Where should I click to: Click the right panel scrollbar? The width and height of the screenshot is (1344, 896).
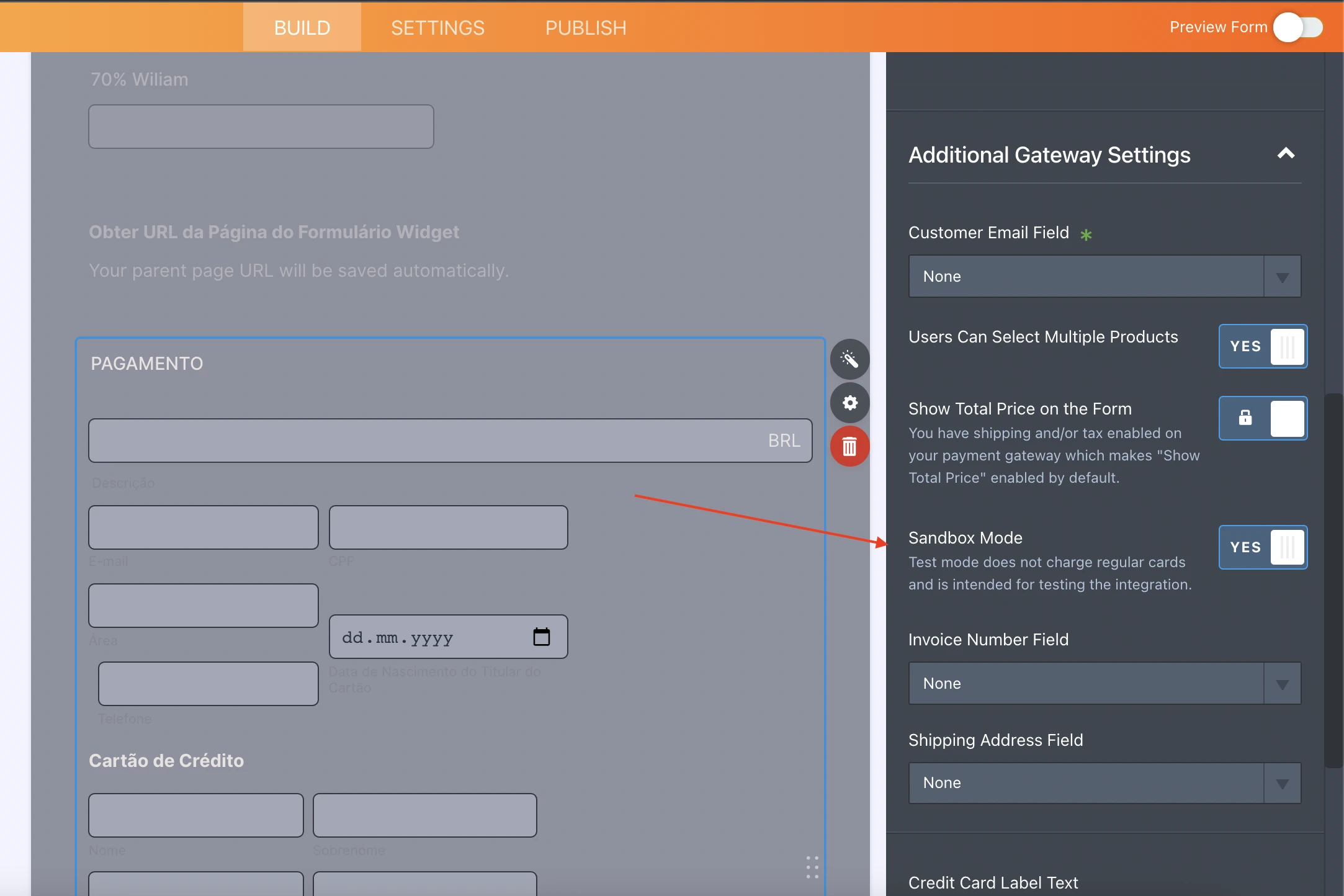click(1333, 580)
